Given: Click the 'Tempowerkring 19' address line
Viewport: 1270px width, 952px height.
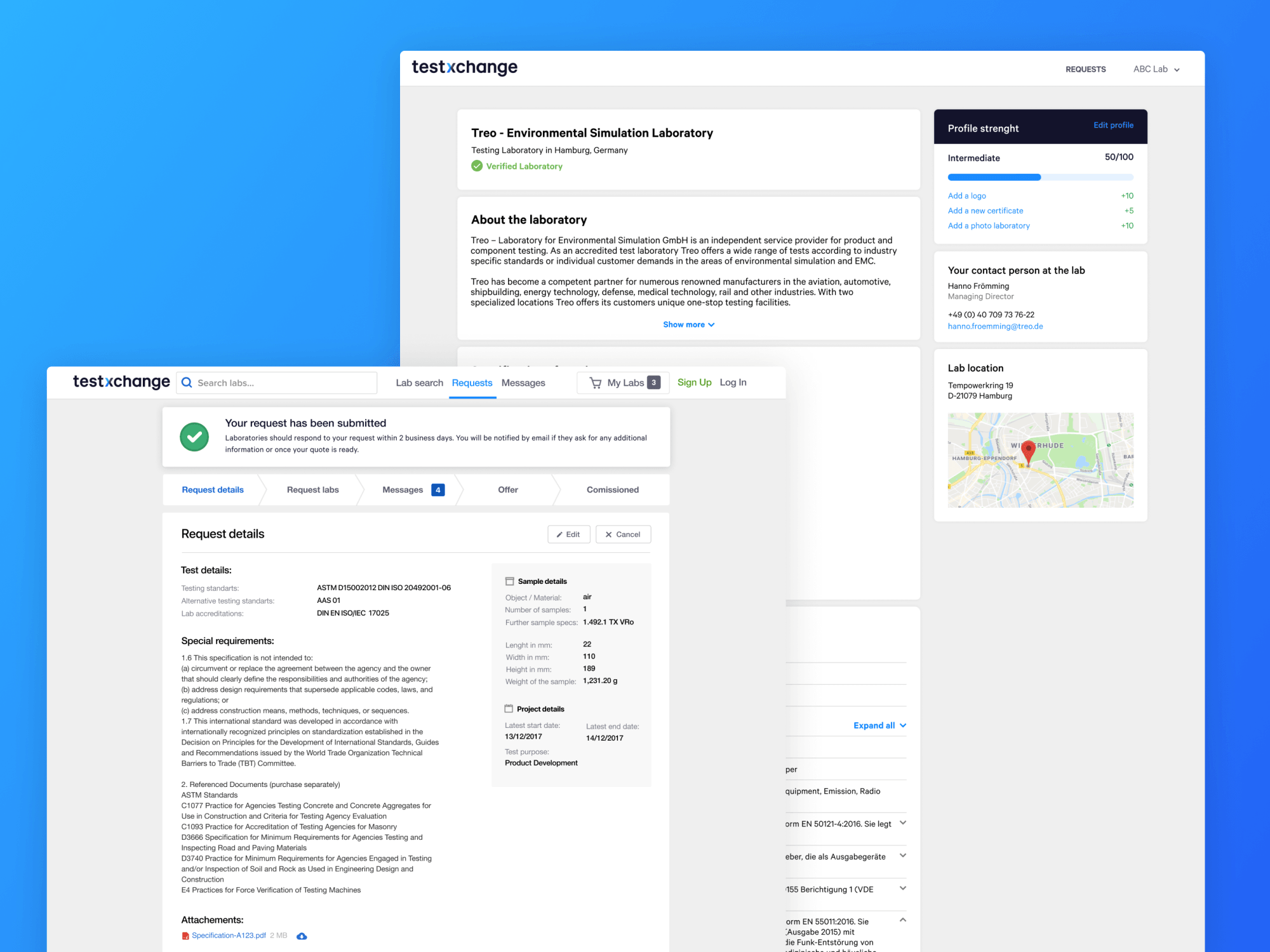Looking at the screenshot, I should [980, 385].
